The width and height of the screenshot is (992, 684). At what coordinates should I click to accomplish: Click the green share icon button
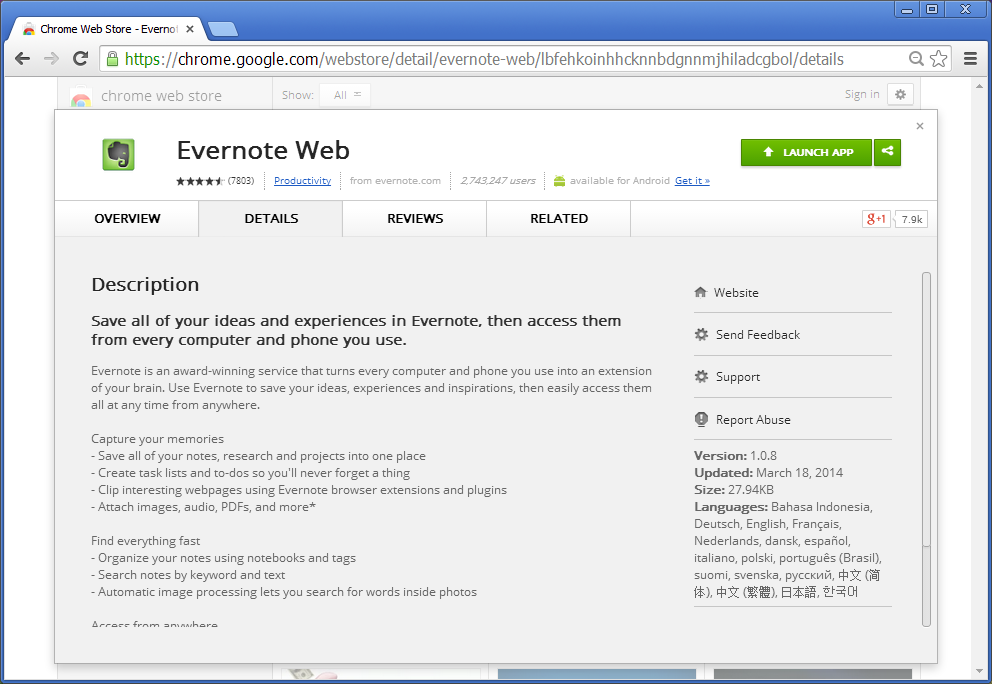[x=887, y=152]
